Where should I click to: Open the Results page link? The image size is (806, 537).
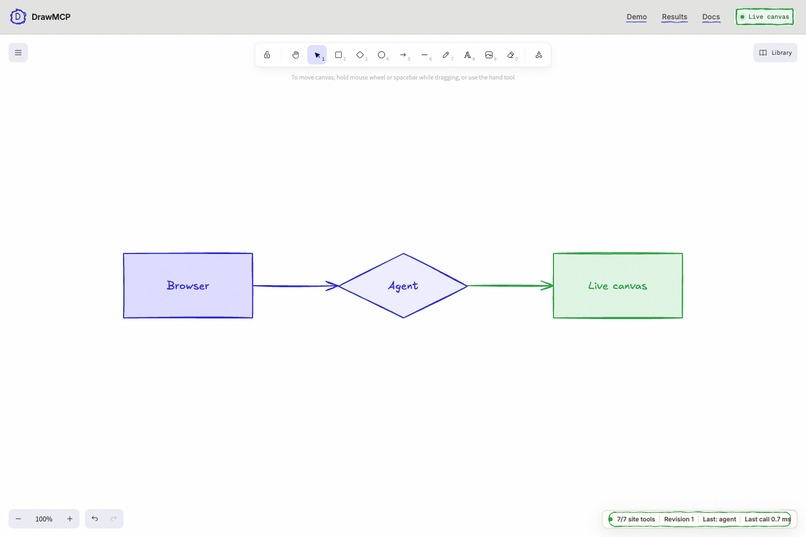click(674, 17)
